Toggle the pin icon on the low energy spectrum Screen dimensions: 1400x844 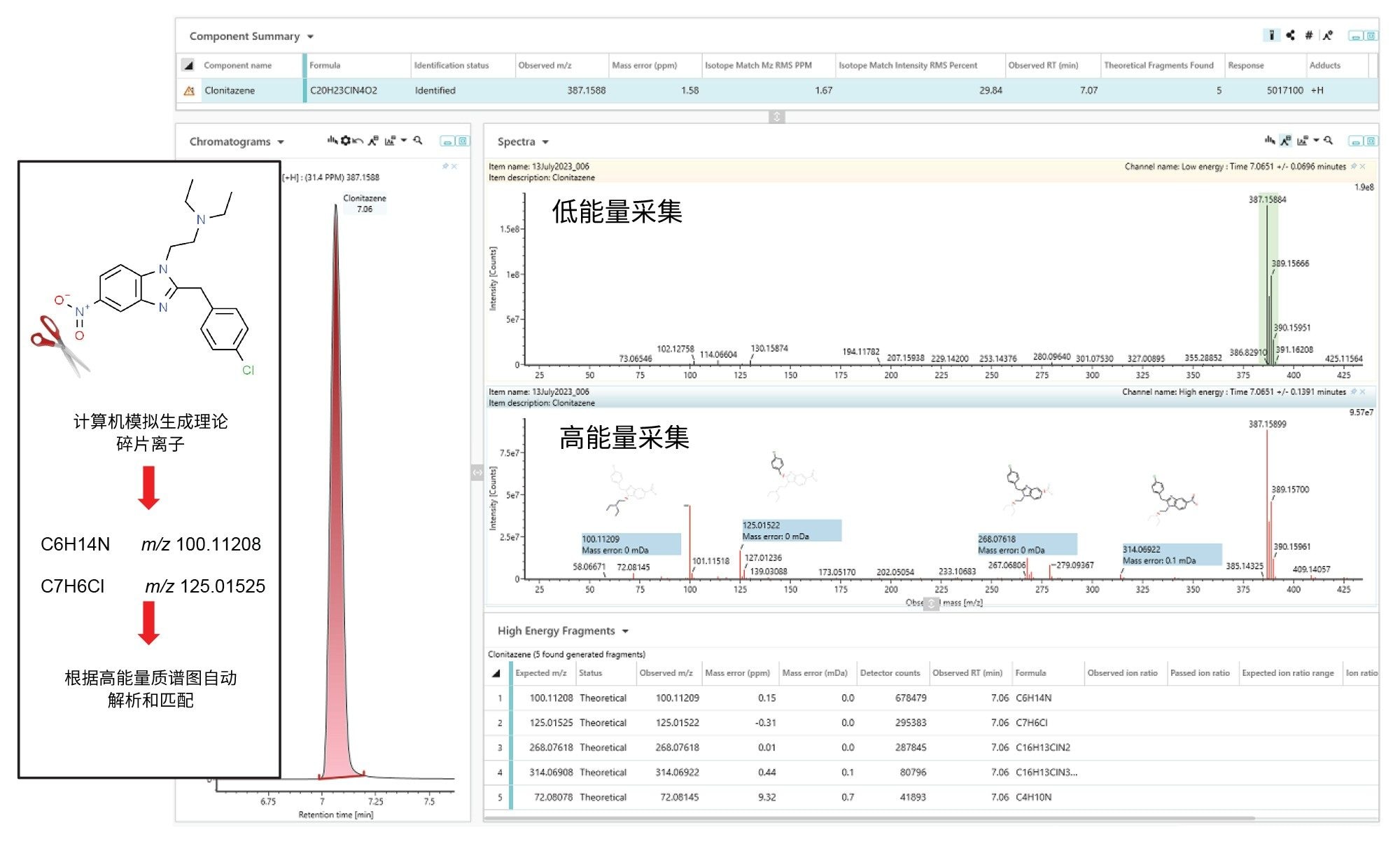coord(1353,167)
